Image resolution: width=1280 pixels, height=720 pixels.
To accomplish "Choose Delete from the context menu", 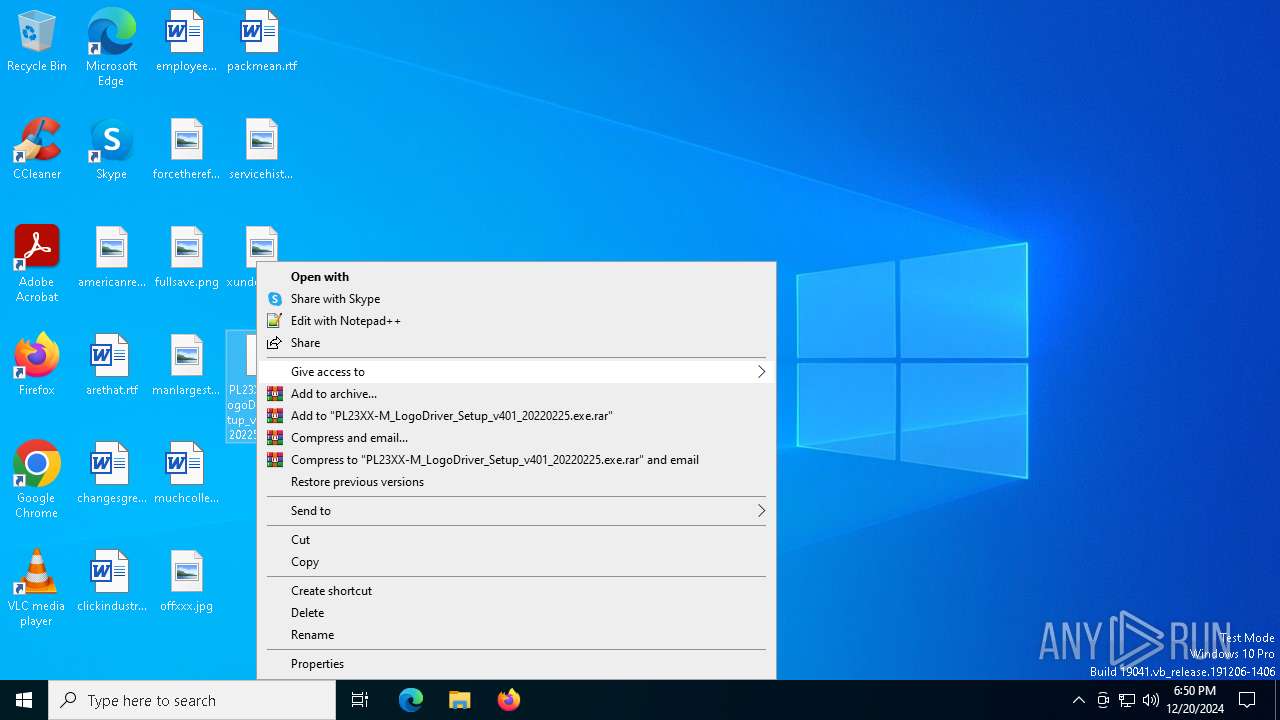I will click(x=517, y=613).
